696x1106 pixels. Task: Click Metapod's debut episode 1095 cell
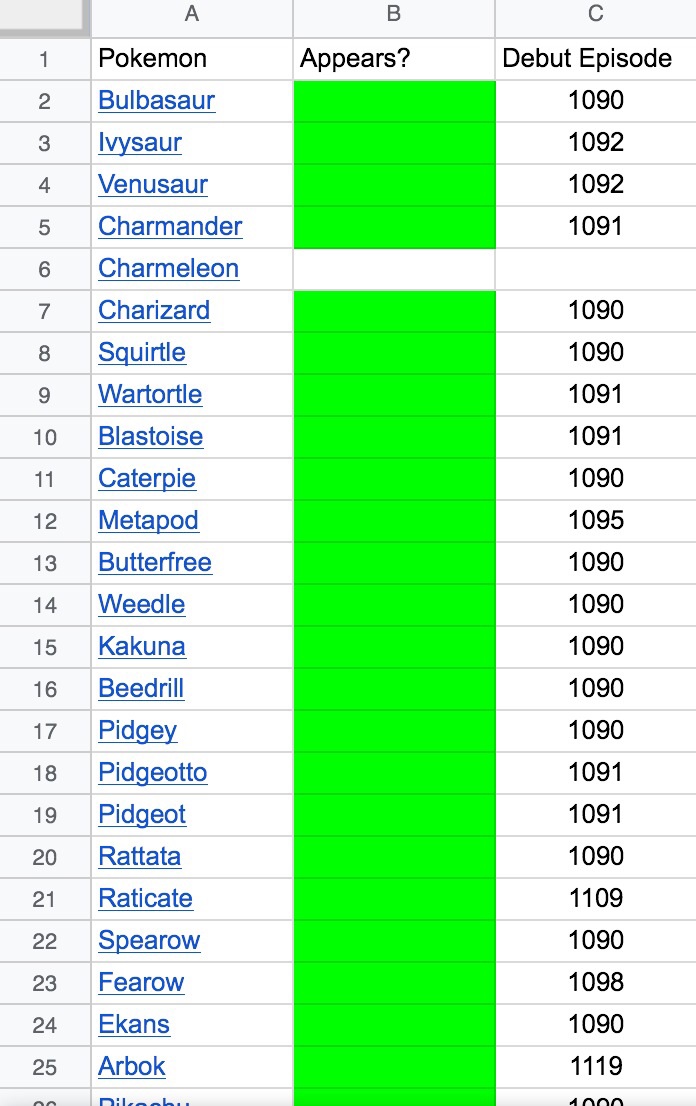[x=595, y=521]
